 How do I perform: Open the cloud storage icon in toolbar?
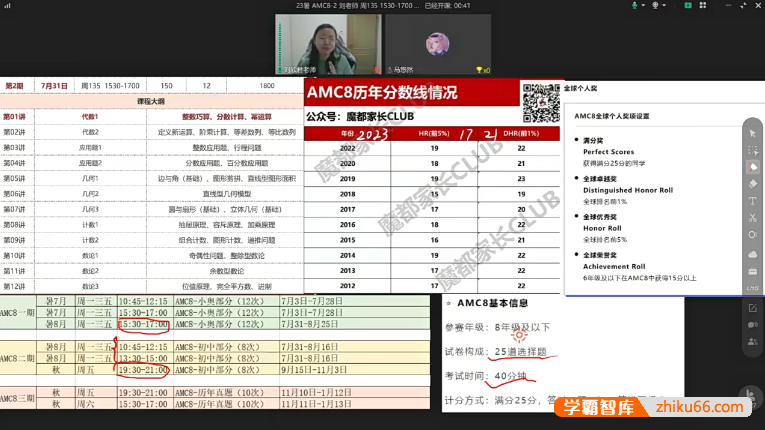click(752, 254)
